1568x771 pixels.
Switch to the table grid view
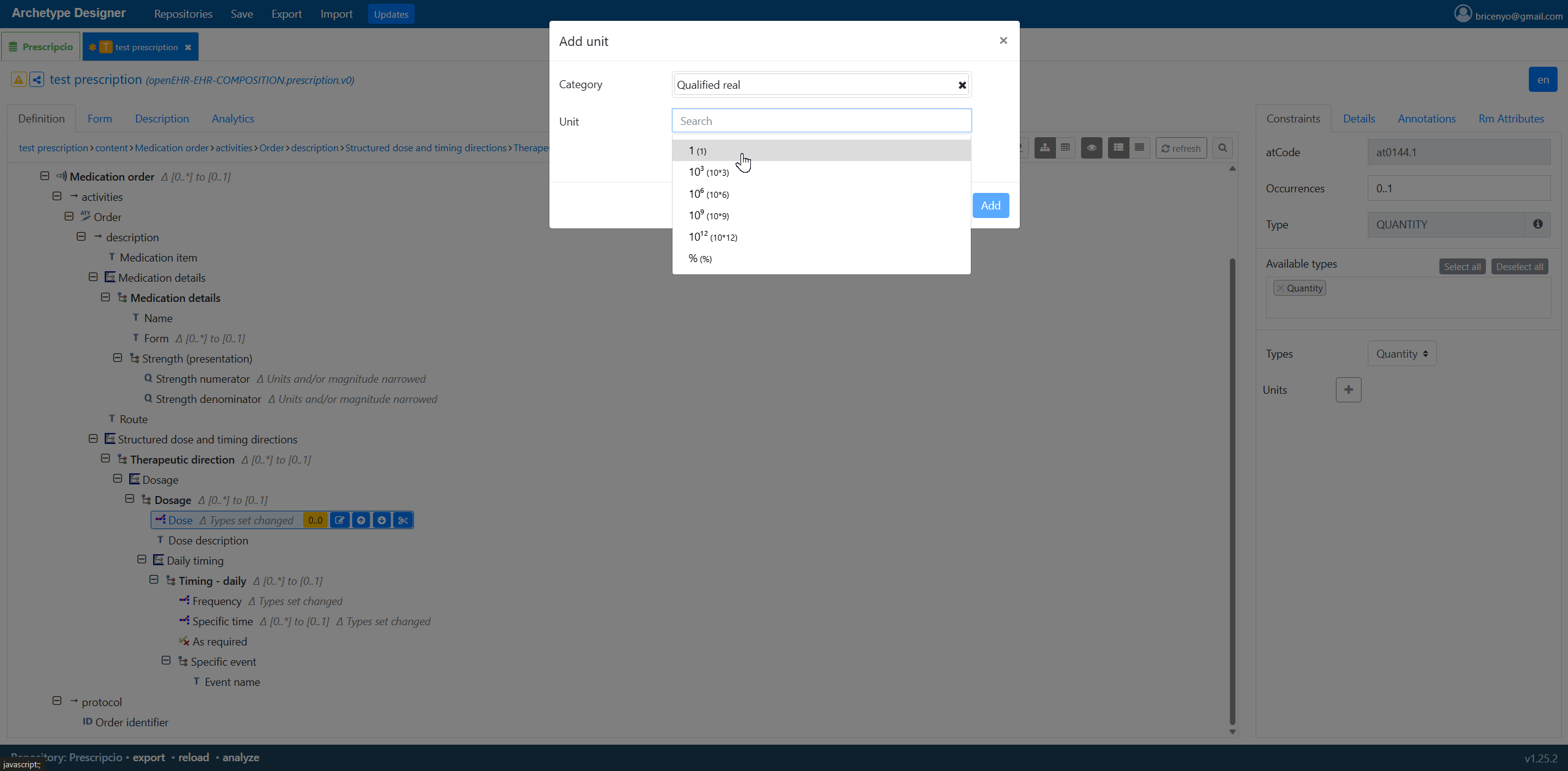point(1065,148)
